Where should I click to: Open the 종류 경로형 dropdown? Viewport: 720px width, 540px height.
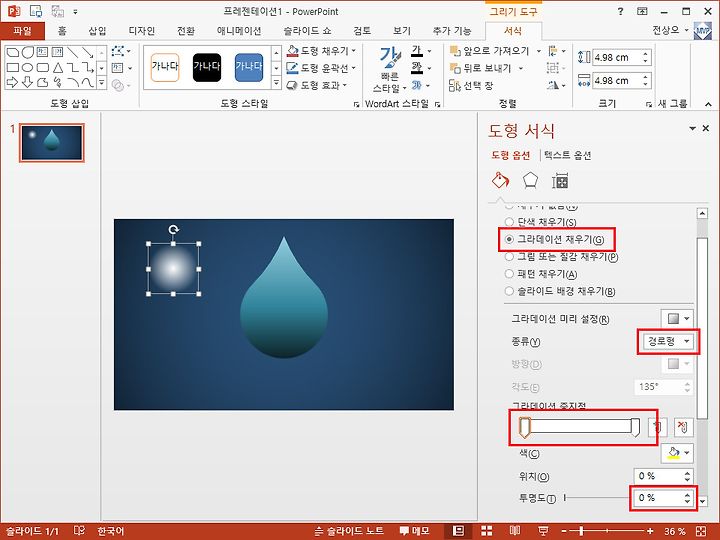tap(668, 341)
